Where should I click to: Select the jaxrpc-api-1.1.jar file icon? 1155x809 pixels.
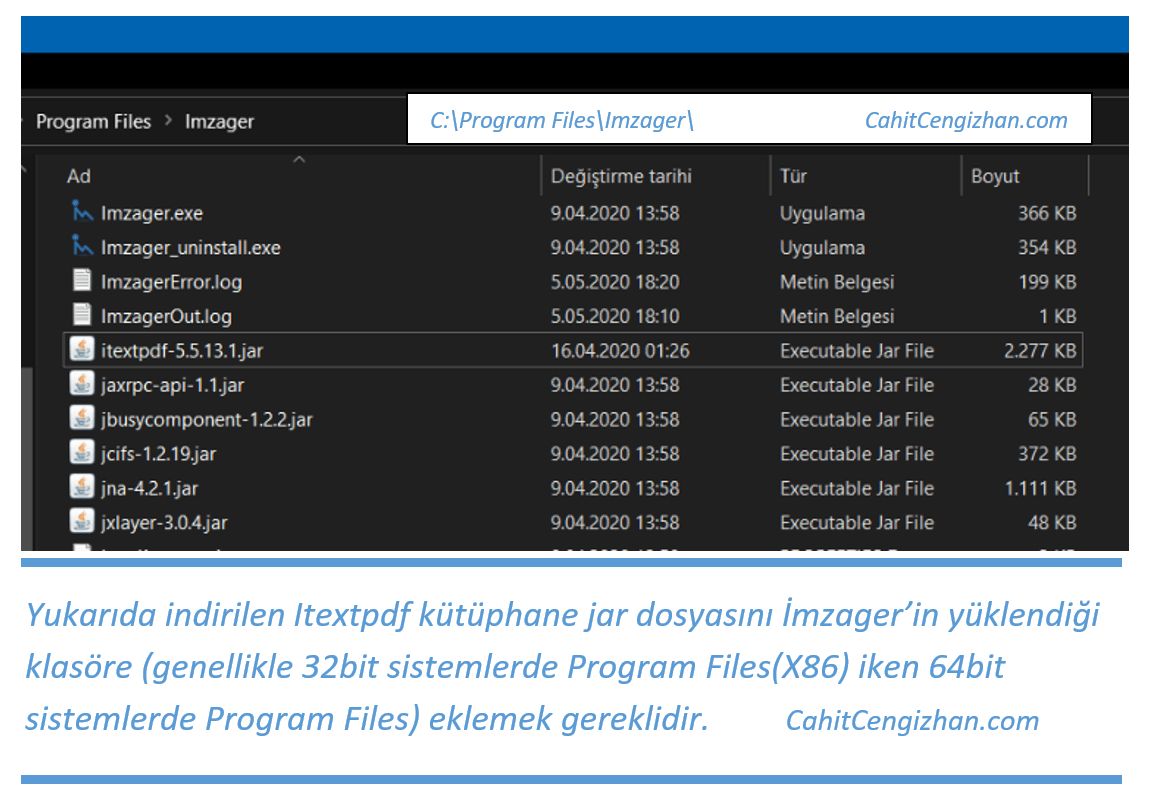[83, 385]
